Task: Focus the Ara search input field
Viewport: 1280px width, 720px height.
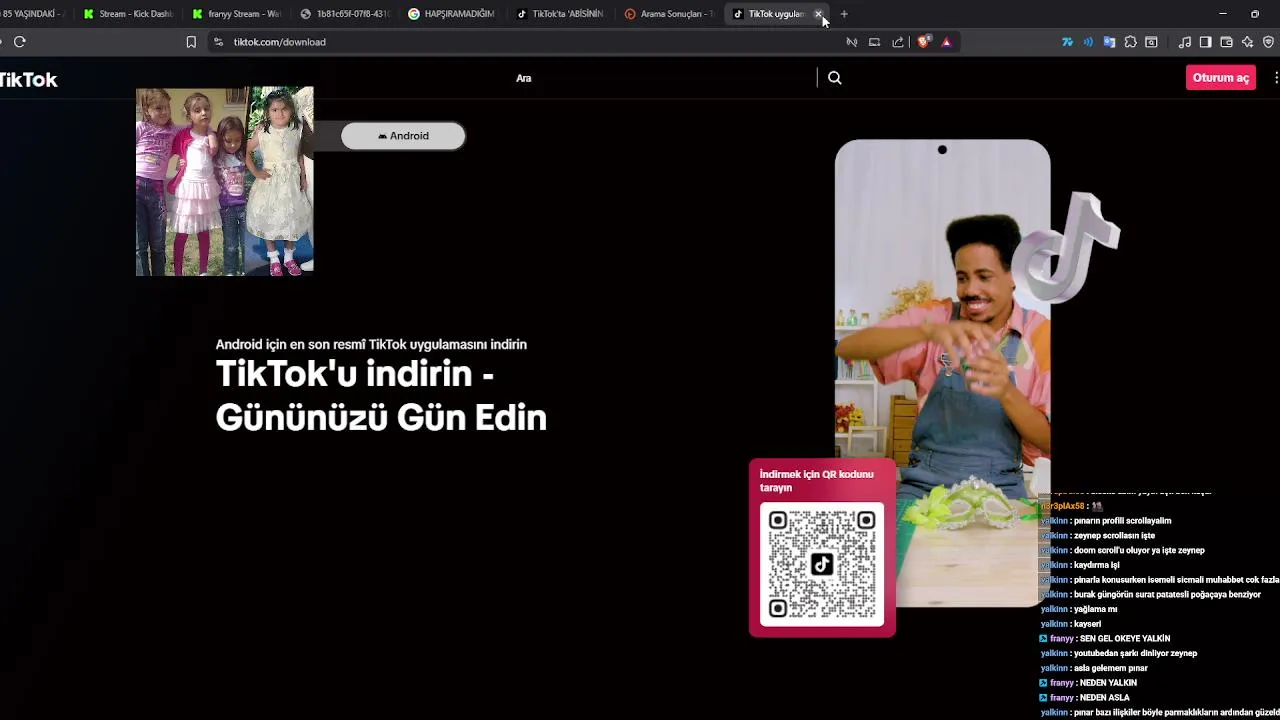Action: 663,78
